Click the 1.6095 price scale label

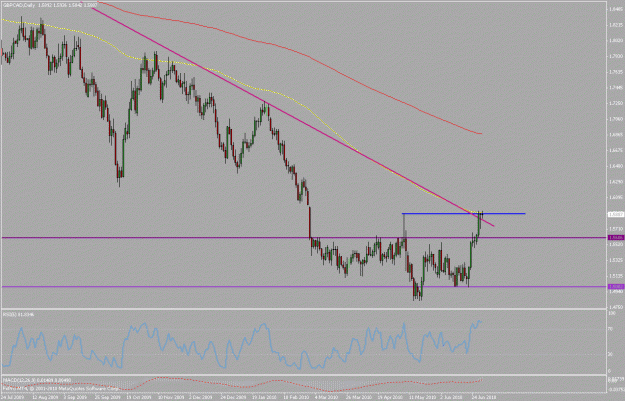[616, 197]
